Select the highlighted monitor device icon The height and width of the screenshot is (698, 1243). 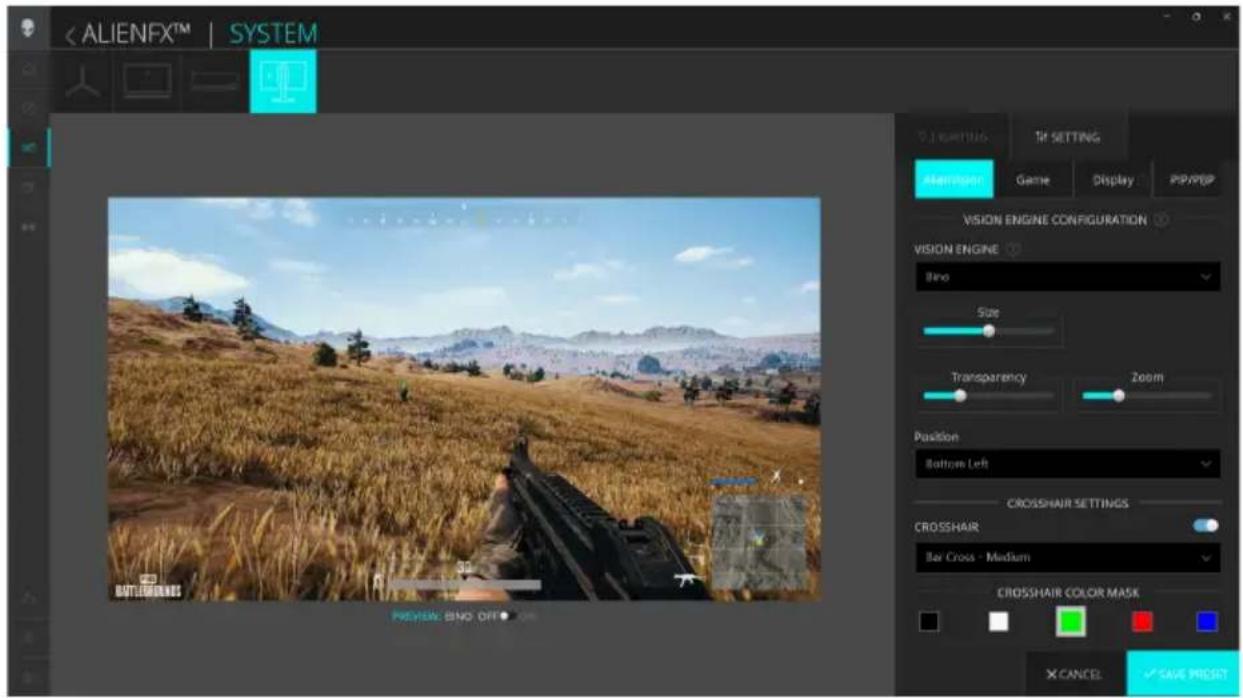pos(283,81)
